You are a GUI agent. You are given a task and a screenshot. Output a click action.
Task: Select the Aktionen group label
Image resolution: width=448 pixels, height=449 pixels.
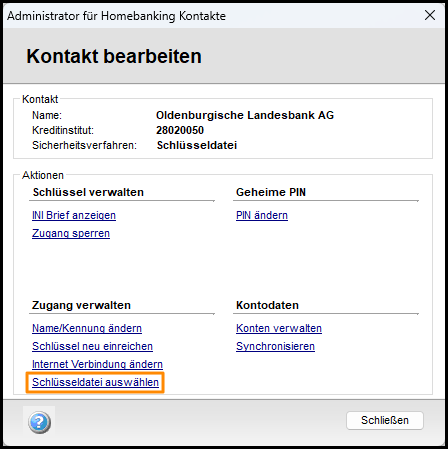pos(43,175)
